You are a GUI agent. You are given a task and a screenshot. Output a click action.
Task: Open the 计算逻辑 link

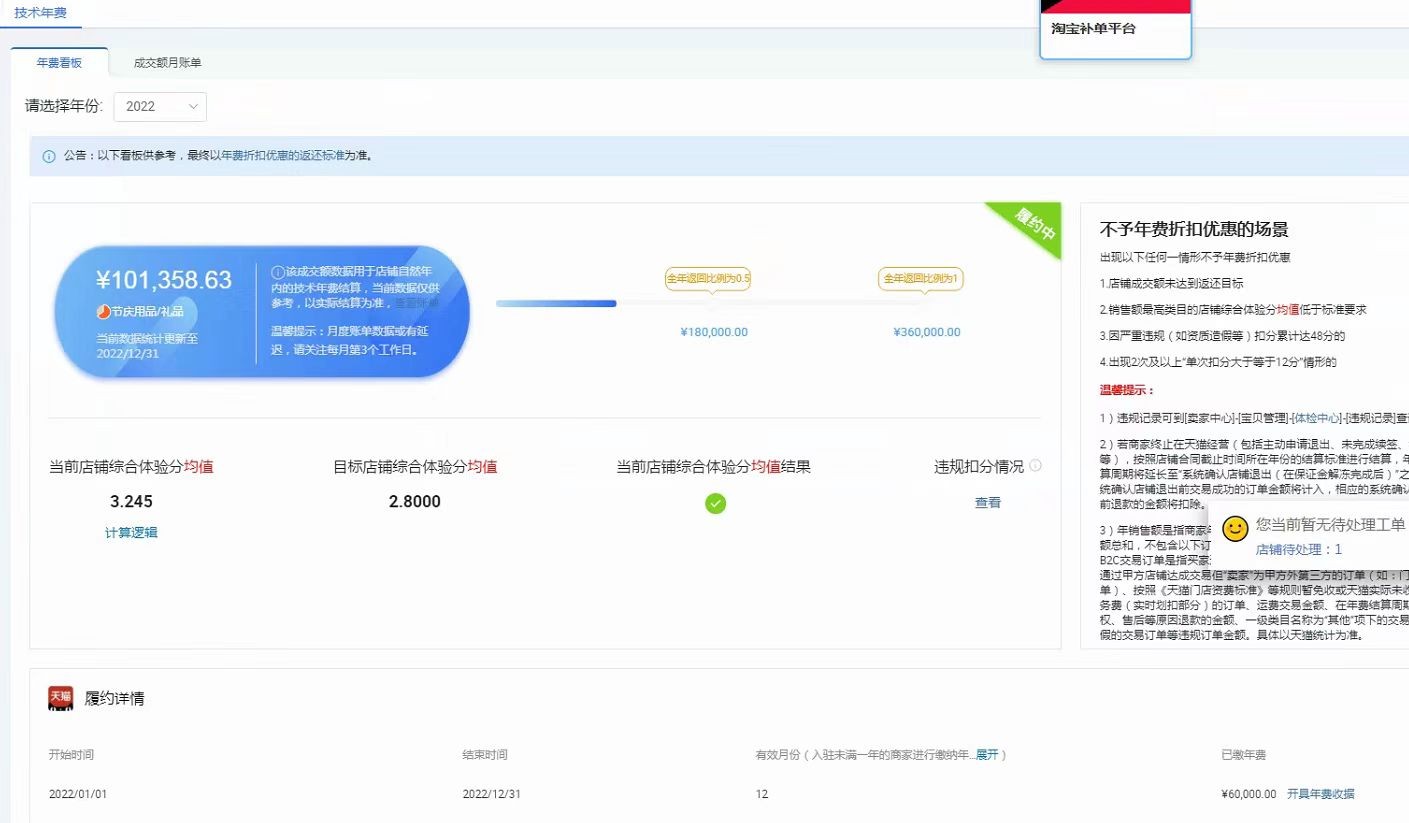pos(131,533)
